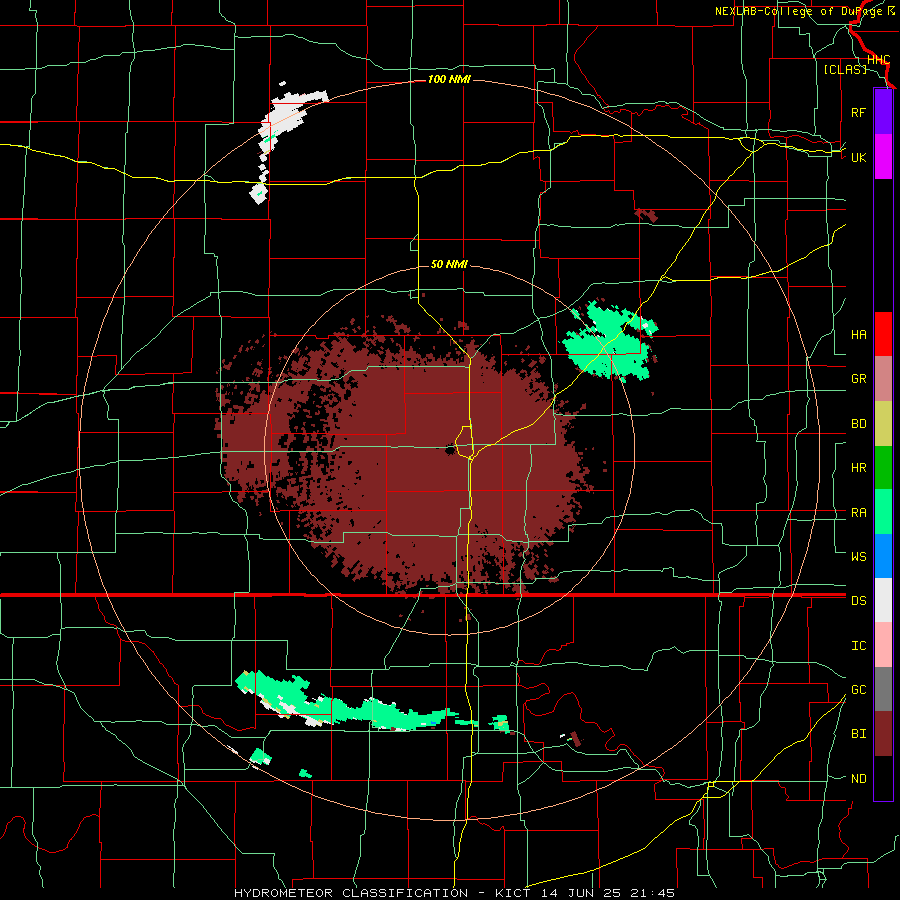Select the dusty pink GR legend swatch
Screen dimensions: 900x900
click(x=883, y=378)
